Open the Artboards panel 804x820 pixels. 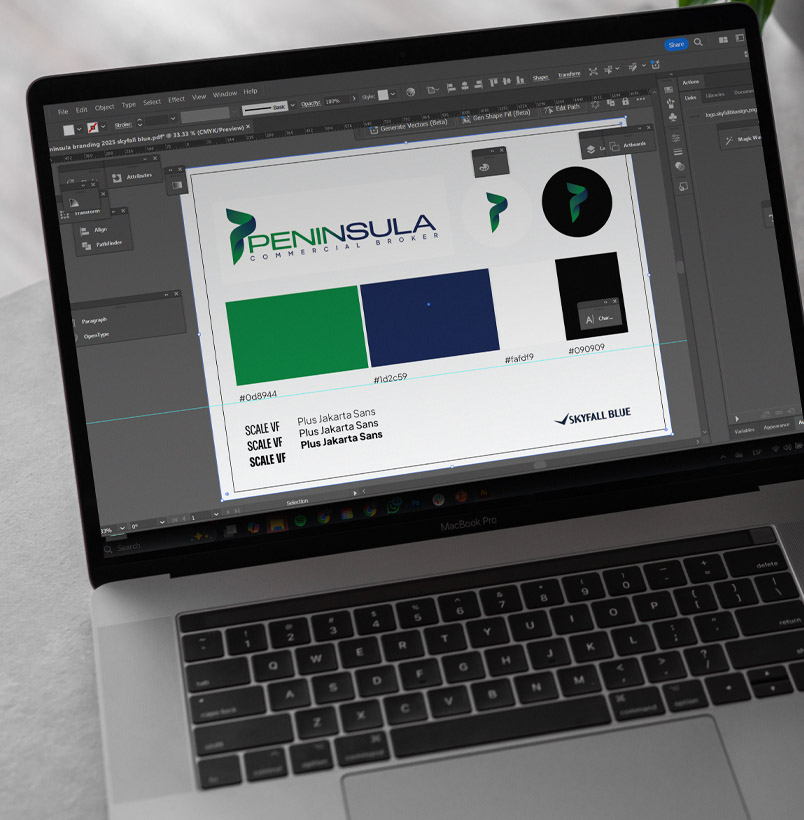pyautogui.click(x=628, y=145)
